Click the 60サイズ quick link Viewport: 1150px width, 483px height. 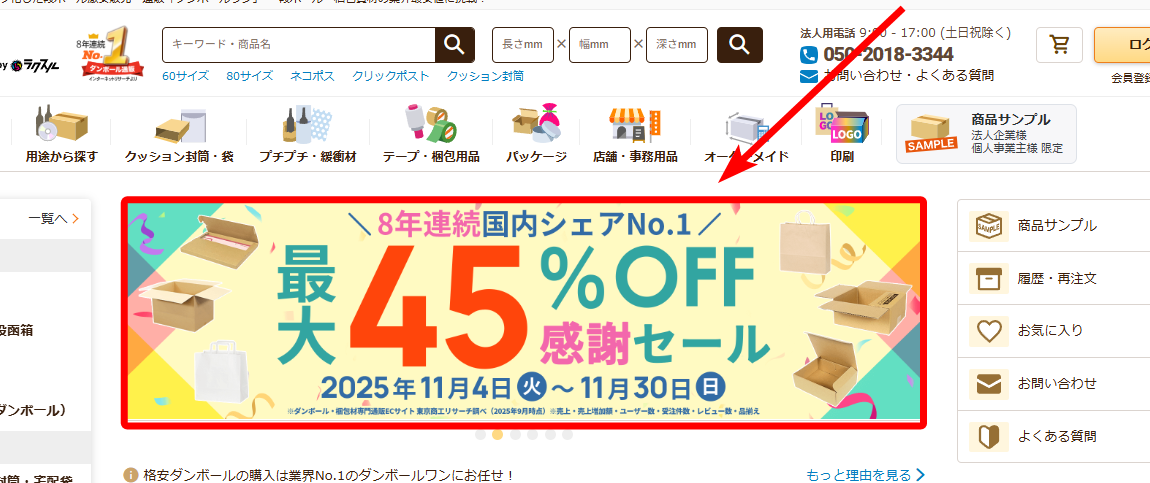pyautogui.click(x=186, y=75)
